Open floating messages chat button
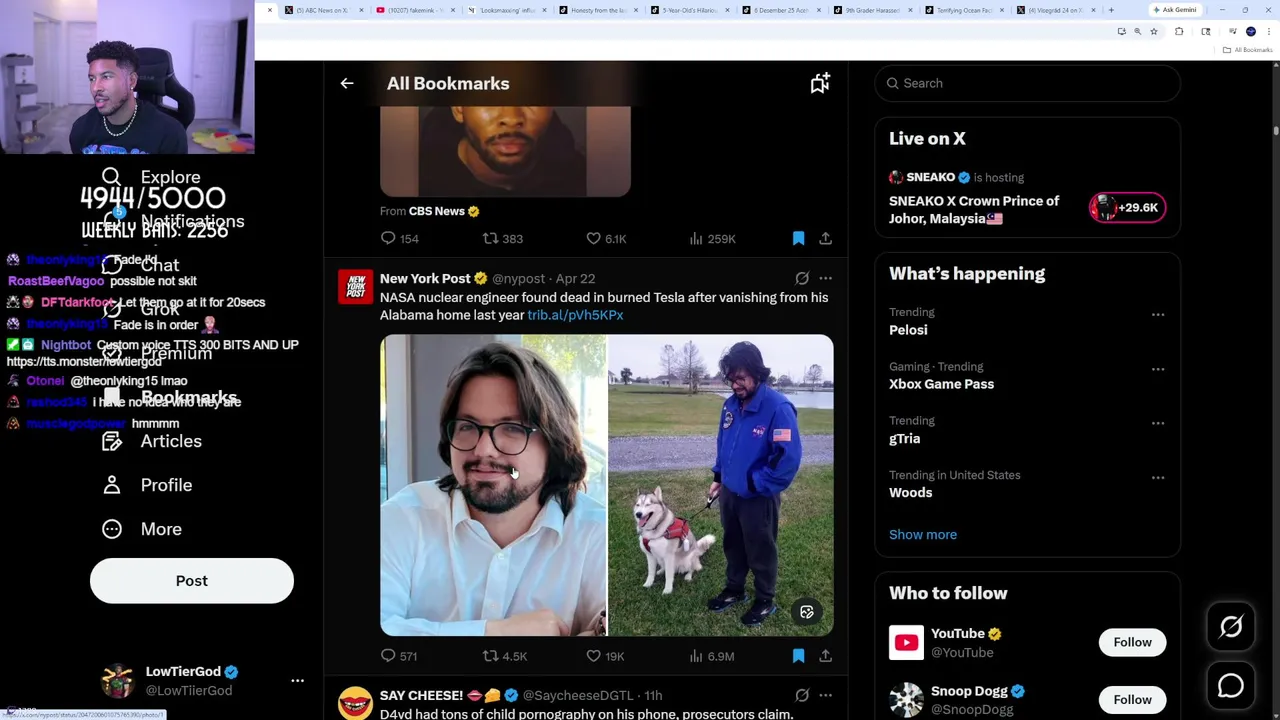 tap(1231, 686)
